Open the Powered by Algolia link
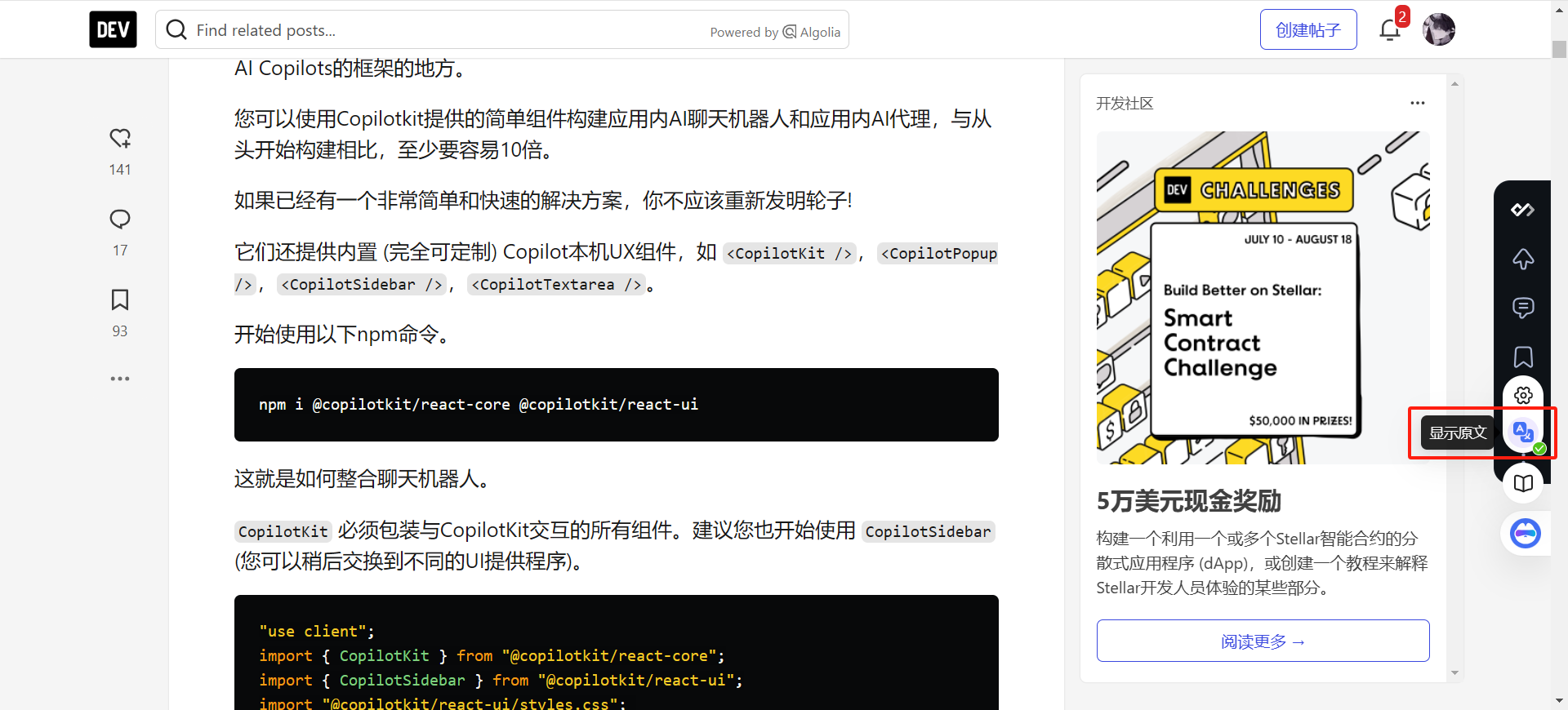This screenshot has width=1568, height=710. coord(775,32)
